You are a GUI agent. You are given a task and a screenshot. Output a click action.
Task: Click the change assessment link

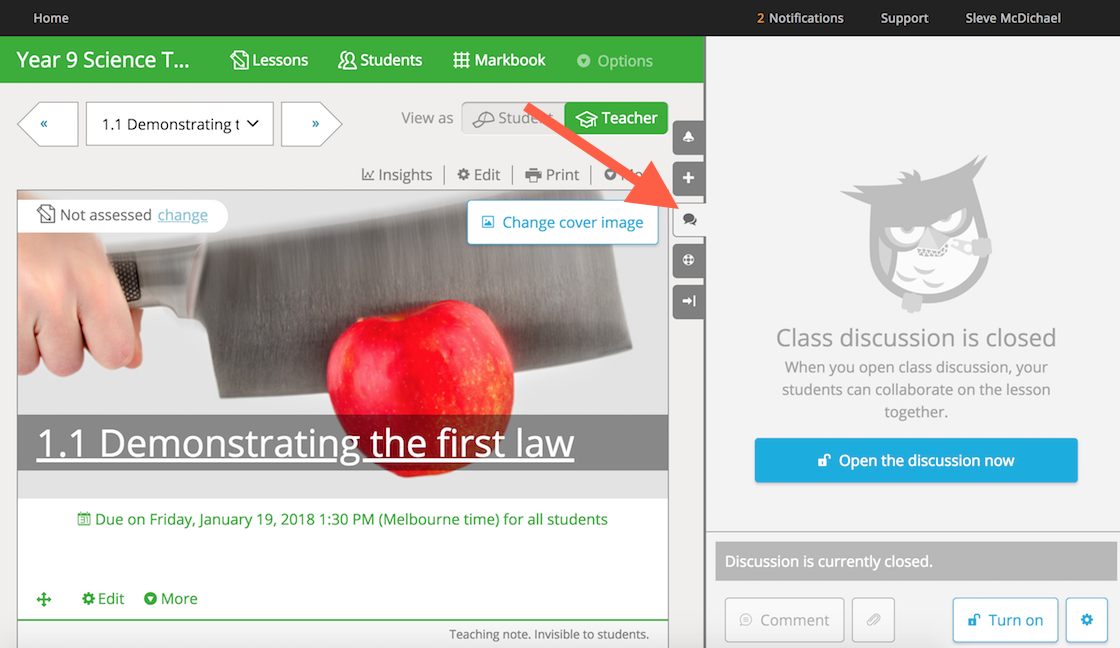(x=183, y=215)
